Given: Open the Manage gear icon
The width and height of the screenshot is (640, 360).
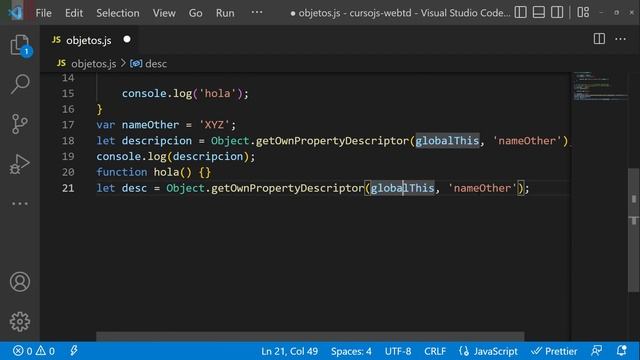Looking at the screenshot, I should [x=20, y=322].
